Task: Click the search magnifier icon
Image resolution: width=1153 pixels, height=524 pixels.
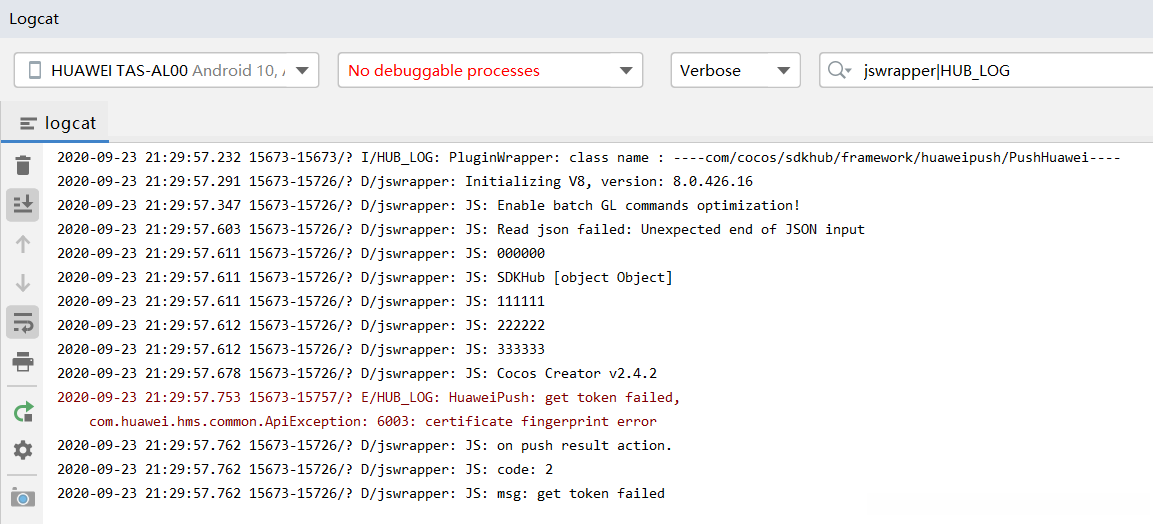Action: point(840,70)
